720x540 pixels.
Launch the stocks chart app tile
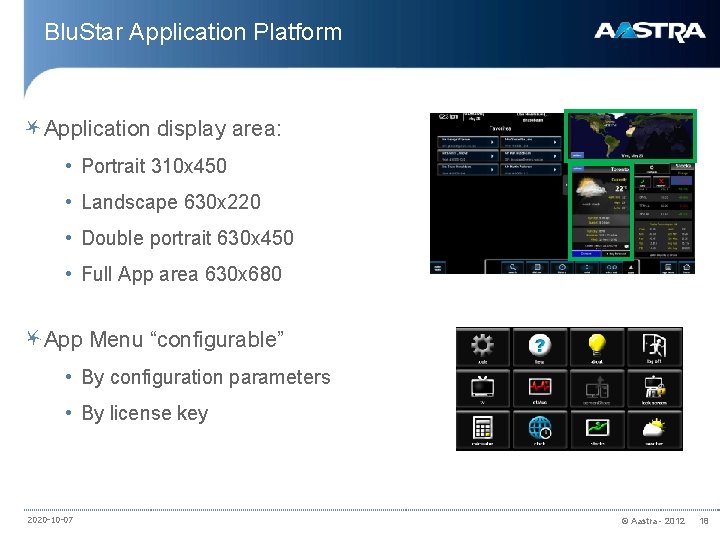[596, 430]
